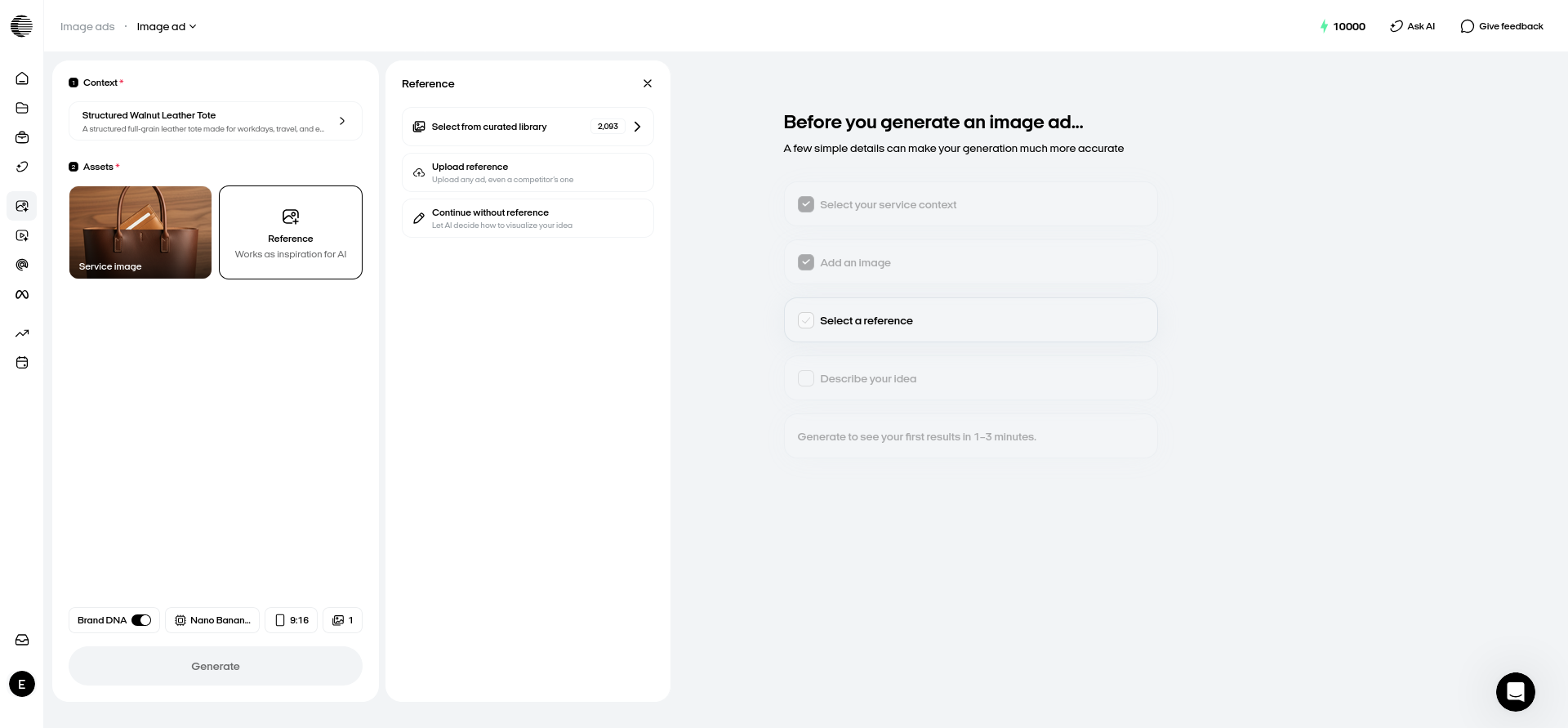Click the Describe your idea checkbox
Image resolution: width=1568 pixels, height=728 pixels.
(x=806, y=378)
